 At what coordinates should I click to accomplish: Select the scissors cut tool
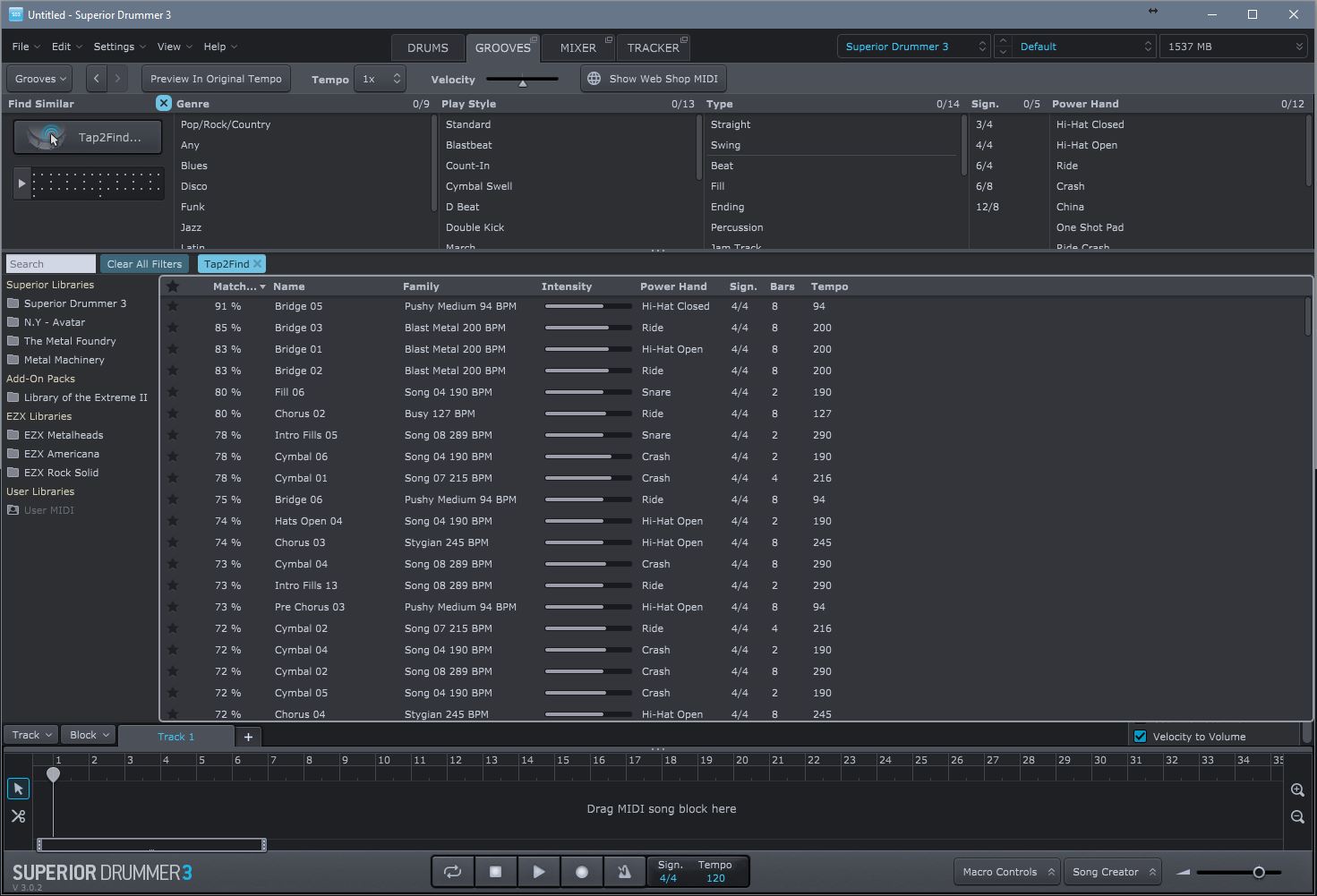[18, 816]
